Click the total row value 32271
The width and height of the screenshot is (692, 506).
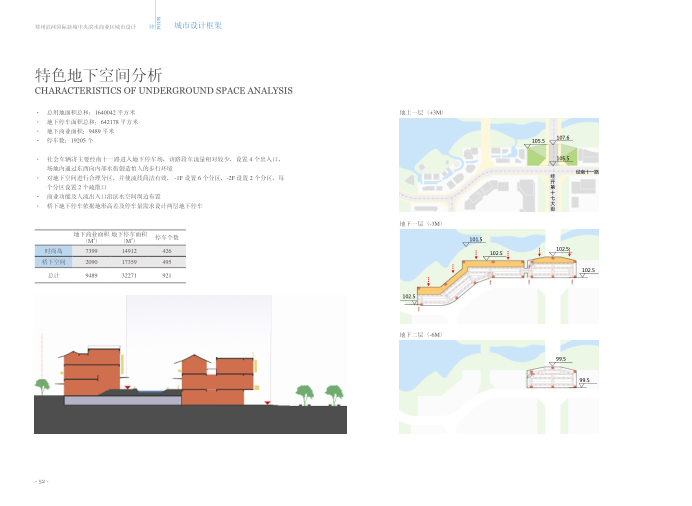coord(129,276)
